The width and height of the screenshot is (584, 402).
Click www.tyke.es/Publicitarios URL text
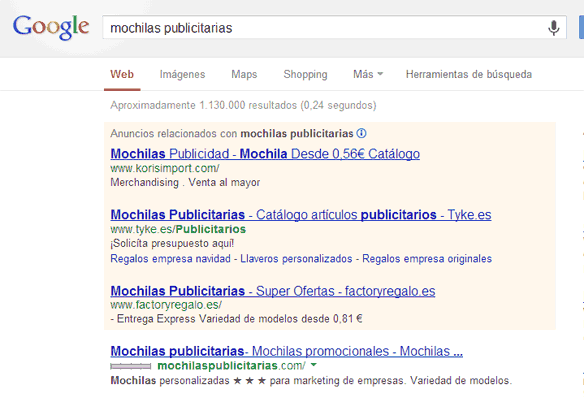click(x=178, y=229)
